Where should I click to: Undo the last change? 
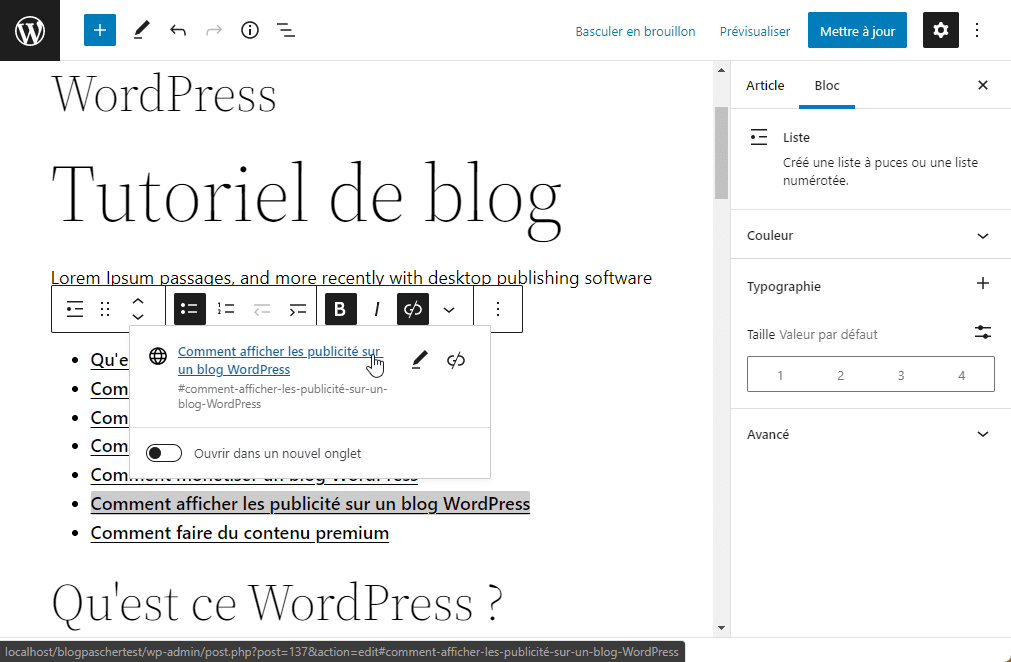[178, 30]
